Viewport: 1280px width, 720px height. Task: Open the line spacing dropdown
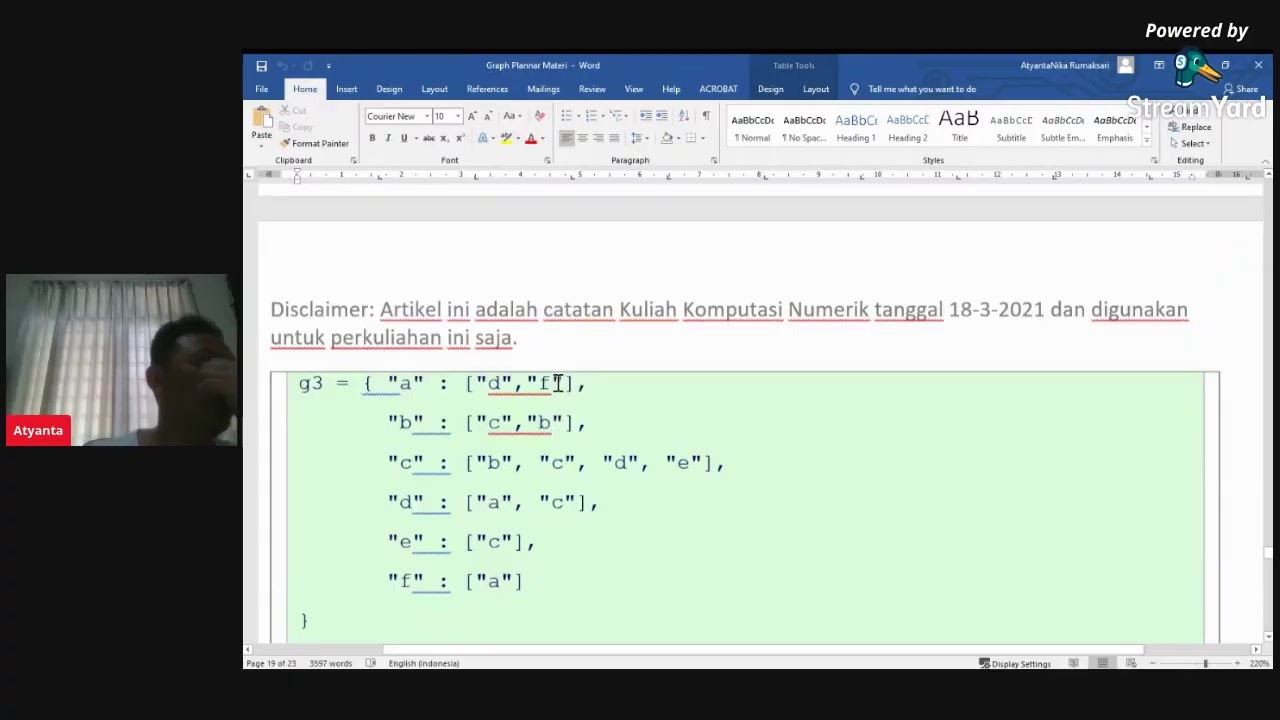pos(639,138)
